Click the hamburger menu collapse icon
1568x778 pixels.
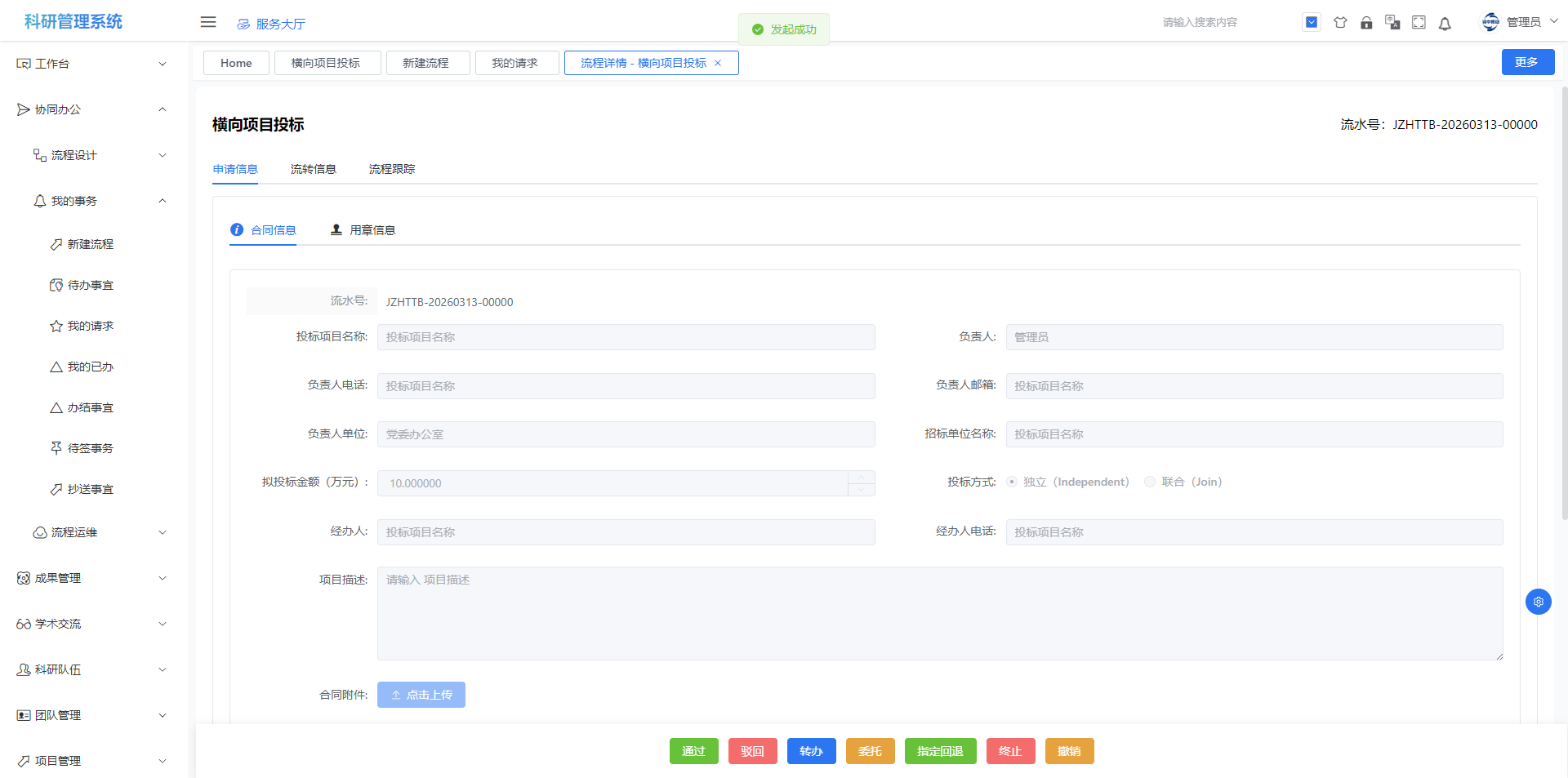208,22
